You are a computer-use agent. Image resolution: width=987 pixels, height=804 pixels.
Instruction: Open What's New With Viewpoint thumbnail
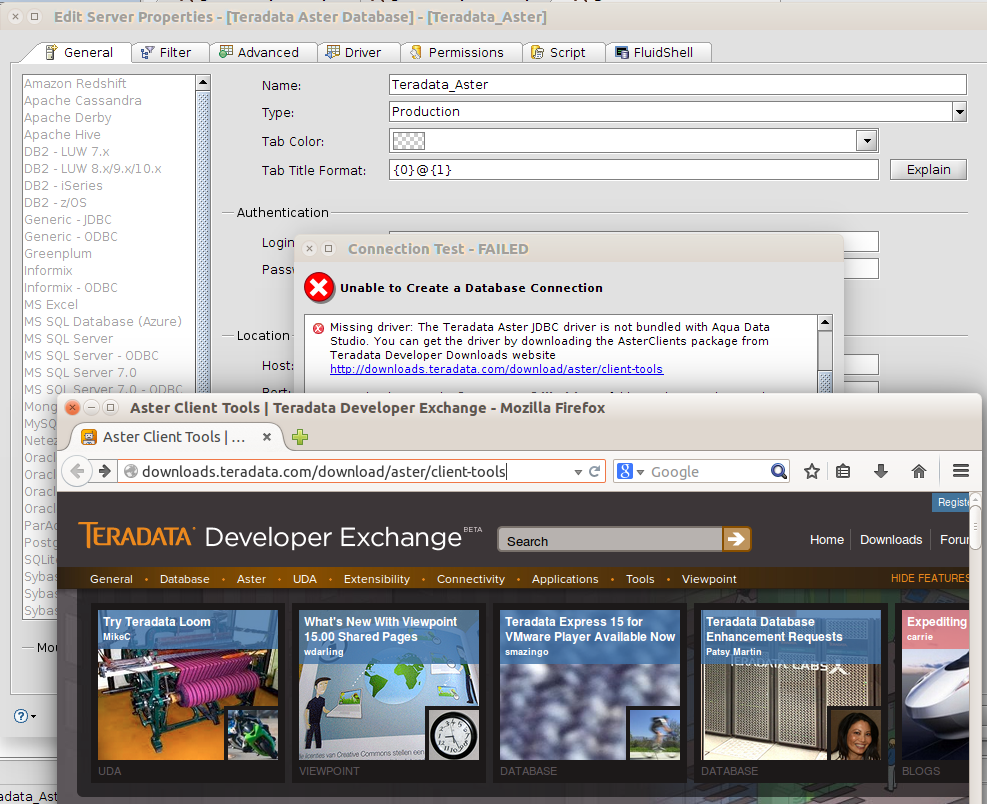[389, 684]
